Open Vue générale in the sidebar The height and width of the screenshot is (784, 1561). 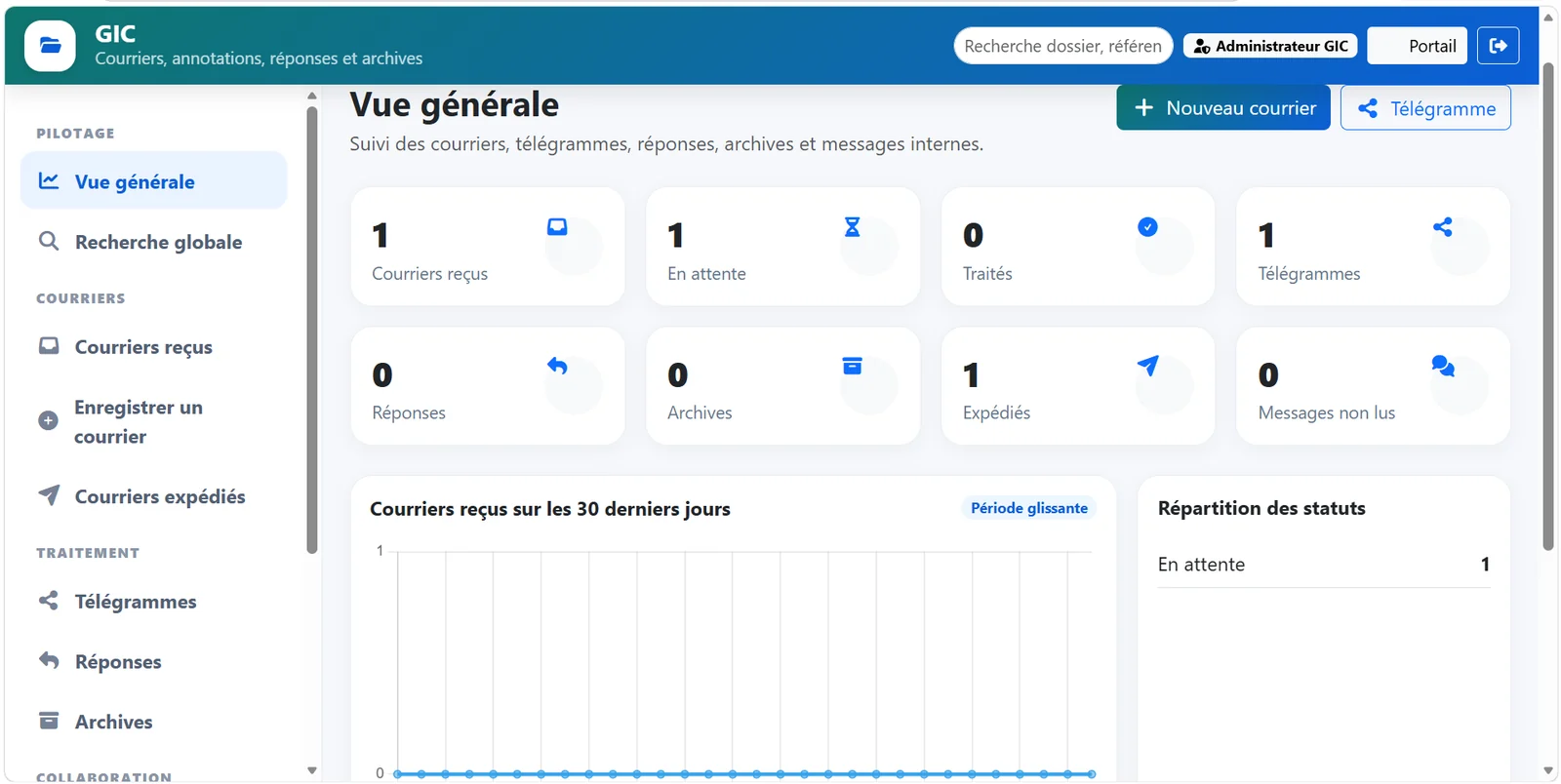click(153, 181)
